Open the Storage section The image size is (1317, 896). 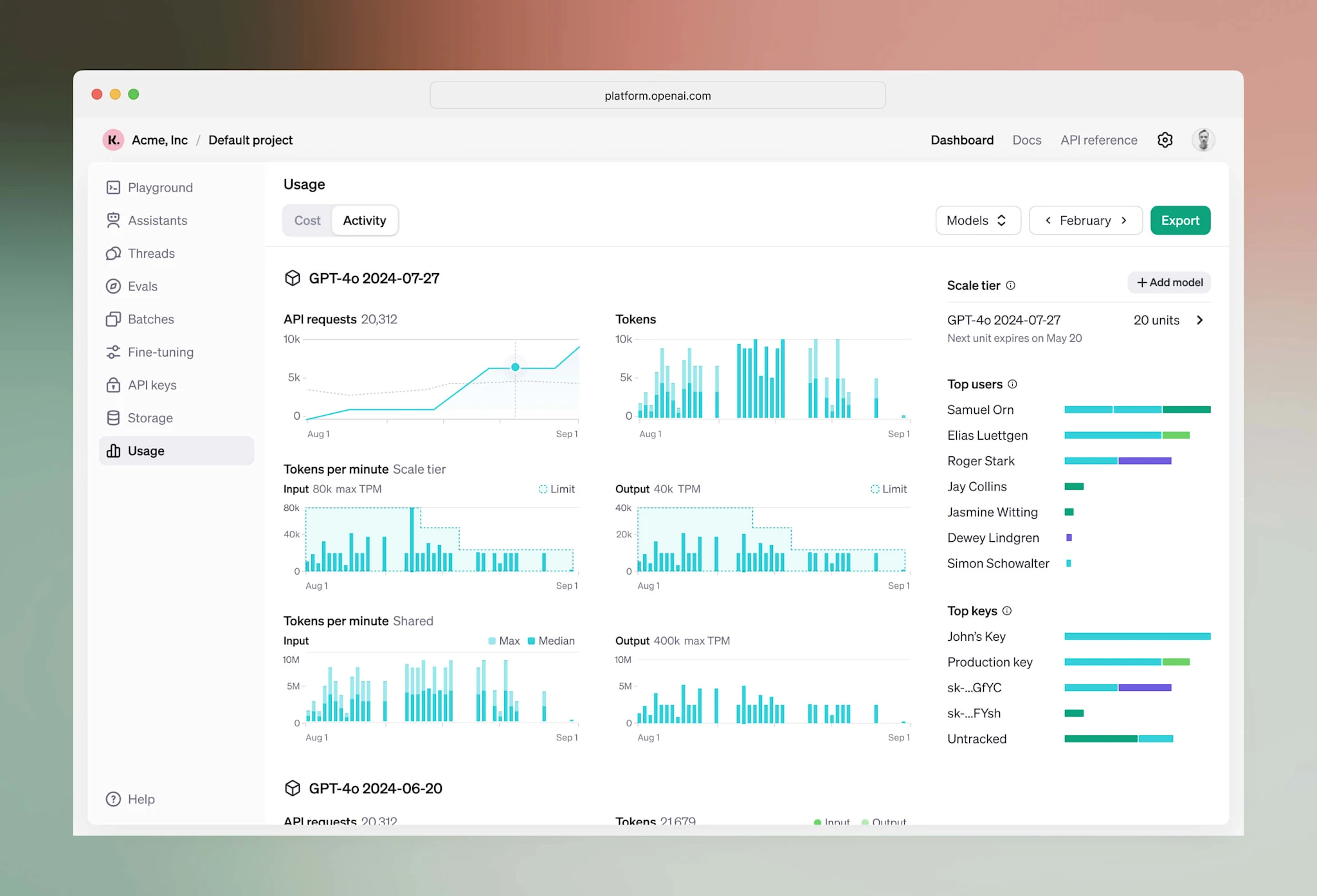point(149,418)
